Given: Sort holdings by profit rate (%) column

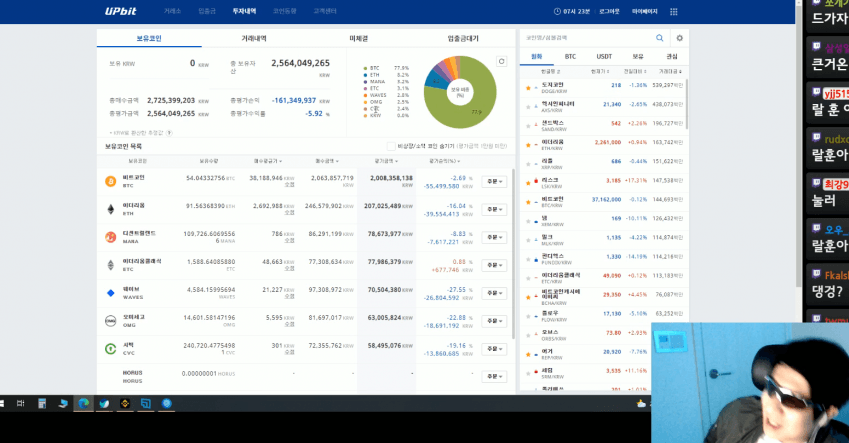Looking at the screenshot, I should coord(444,161).
